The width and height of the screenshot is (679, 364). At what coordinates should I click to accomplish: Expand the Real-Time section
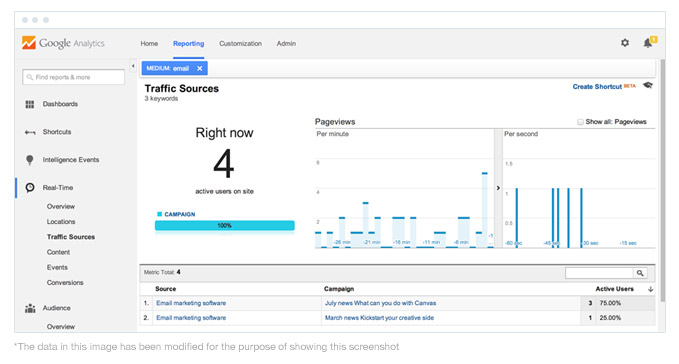[58, 188]
